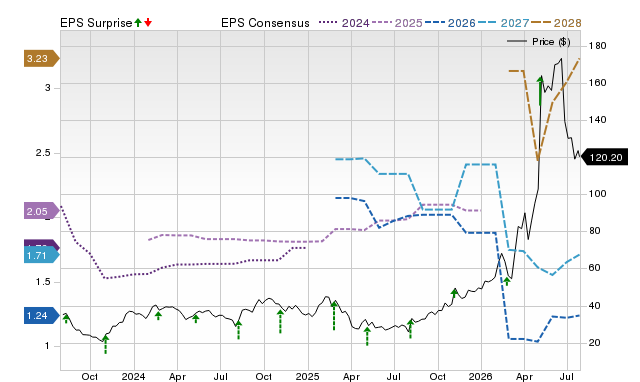The height and width of the screenshot is (382, 640).
Task: Click the 100 label on the price axis
Action: click(x=597, y=194)
